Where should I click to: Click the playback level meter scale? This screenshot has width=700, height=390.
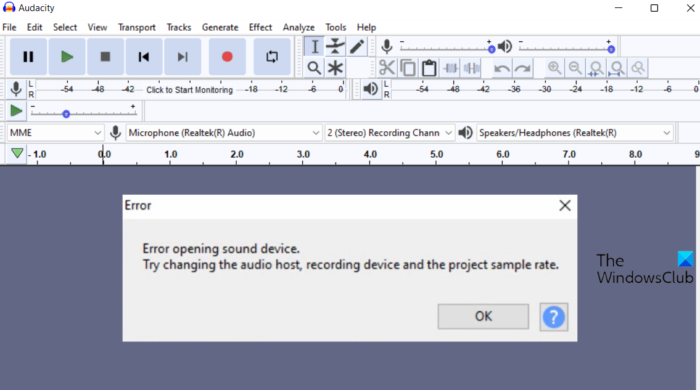pos(545,89)
